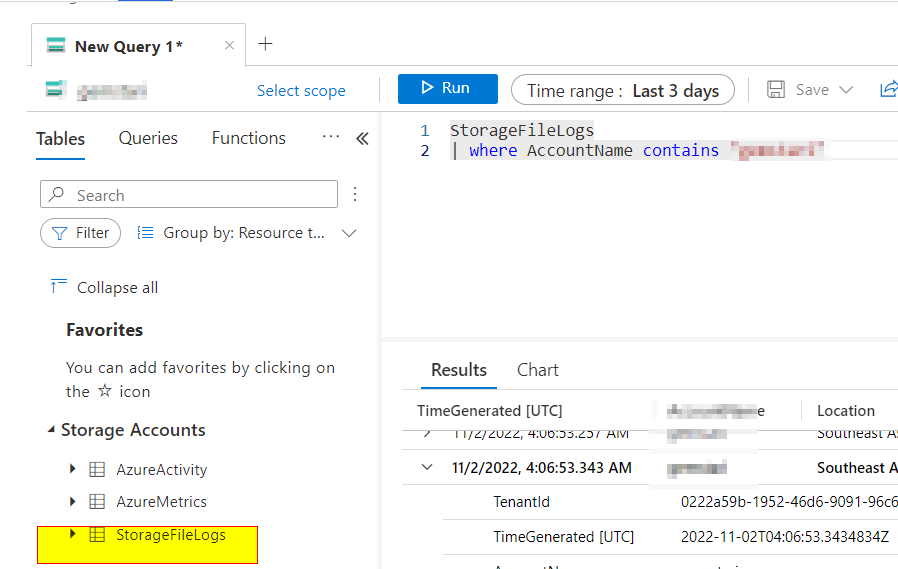Screen dimensions: 898x569
Task: Click the 'where' keyword on line 2
Action: click(x=493, y=151)
